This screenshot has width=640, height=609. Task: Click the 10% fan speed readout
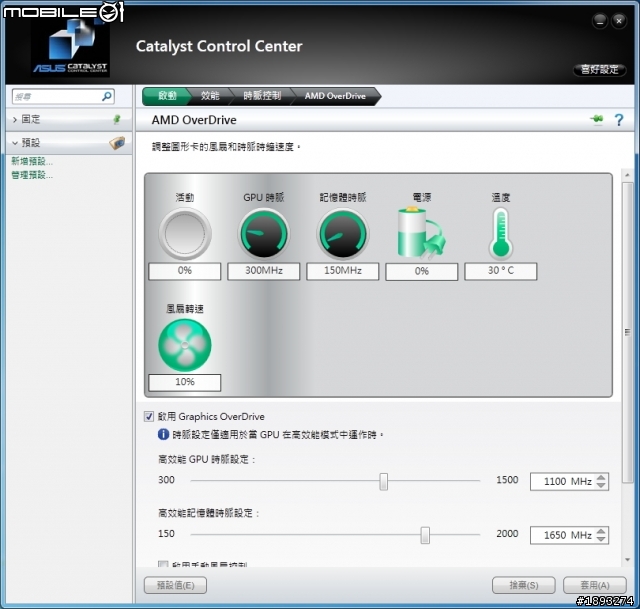(184, 382)
